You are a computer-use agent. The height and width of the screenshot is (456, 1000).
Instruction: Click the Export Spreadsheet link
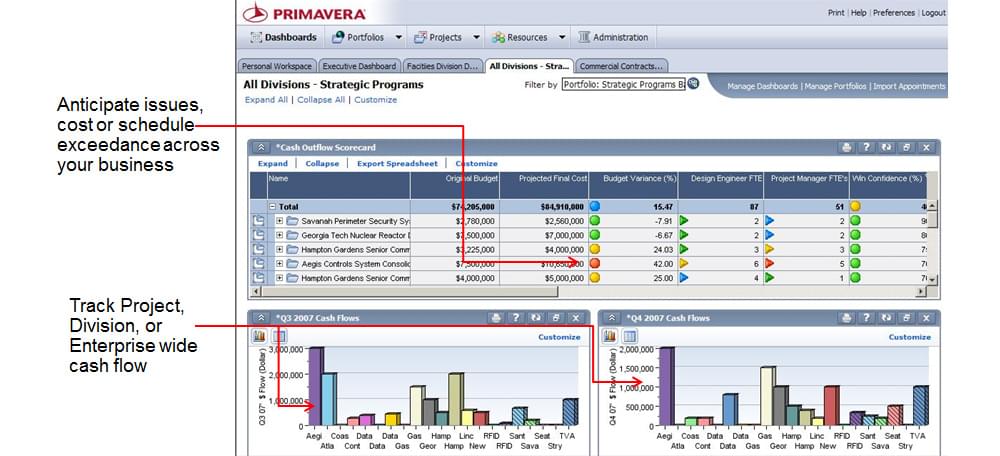point(397,163)
